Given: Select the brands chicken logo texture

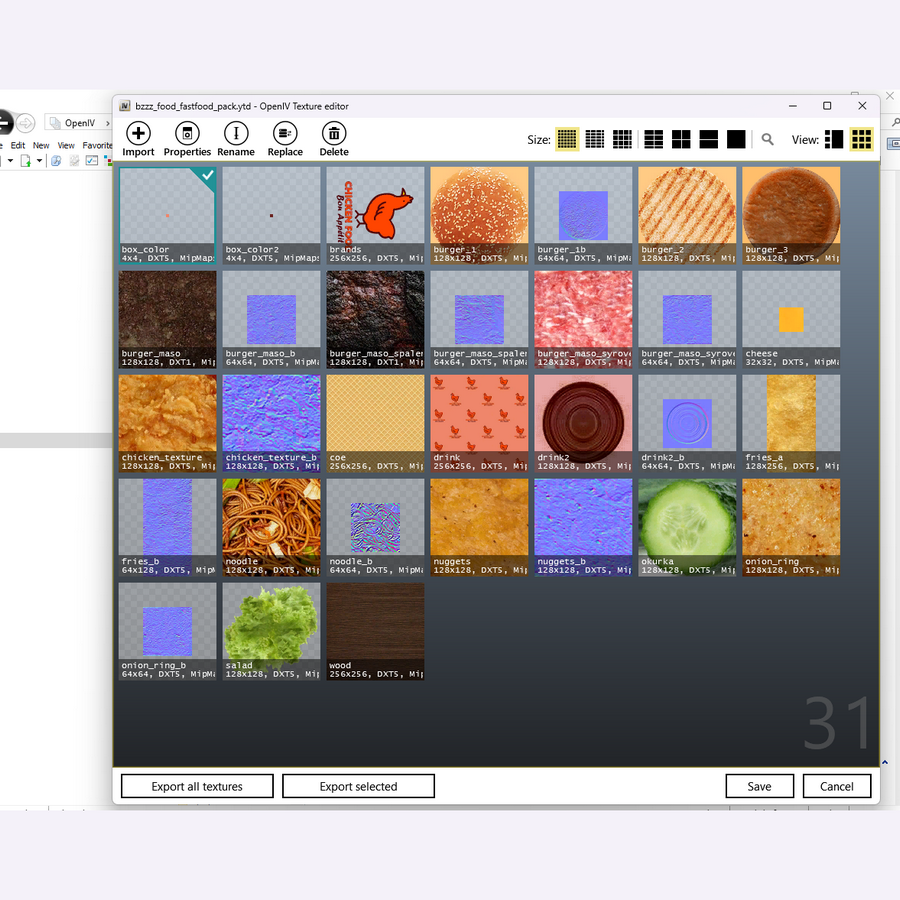Looking at the screenshot, I should pos(375,215).
